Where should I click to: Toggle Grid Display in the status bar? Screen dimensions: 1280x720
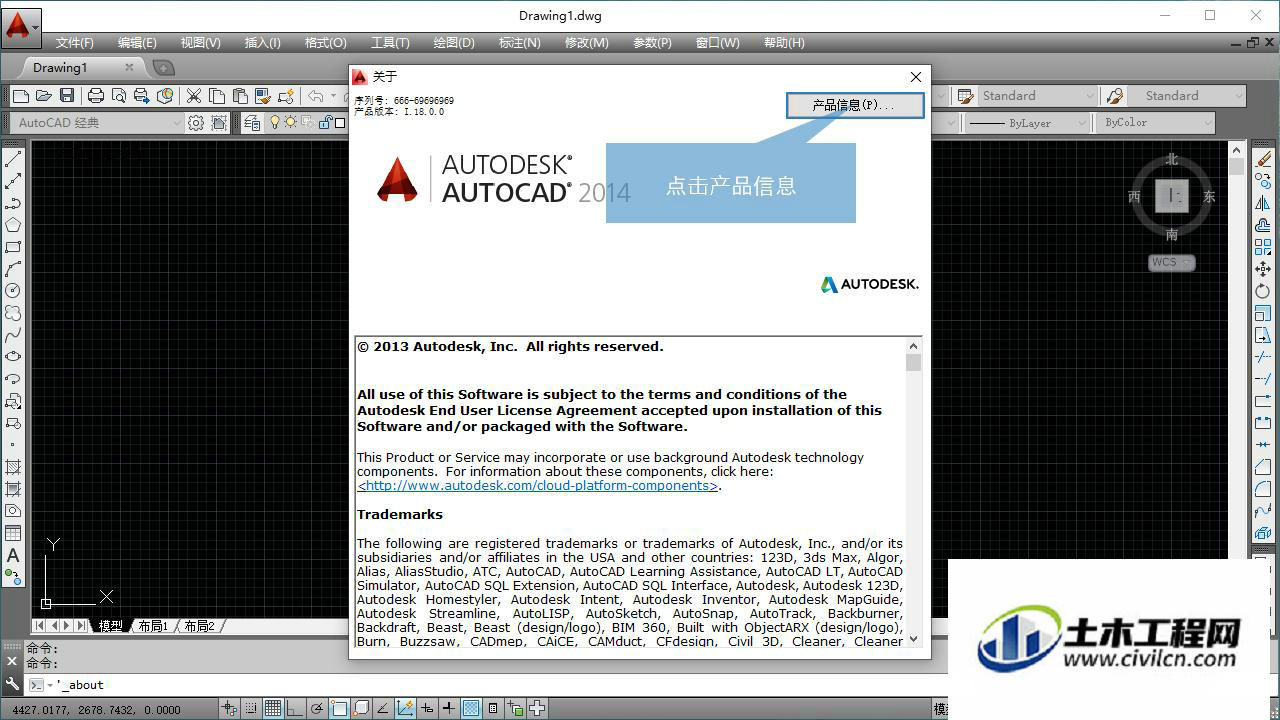[x=273, y=709]
